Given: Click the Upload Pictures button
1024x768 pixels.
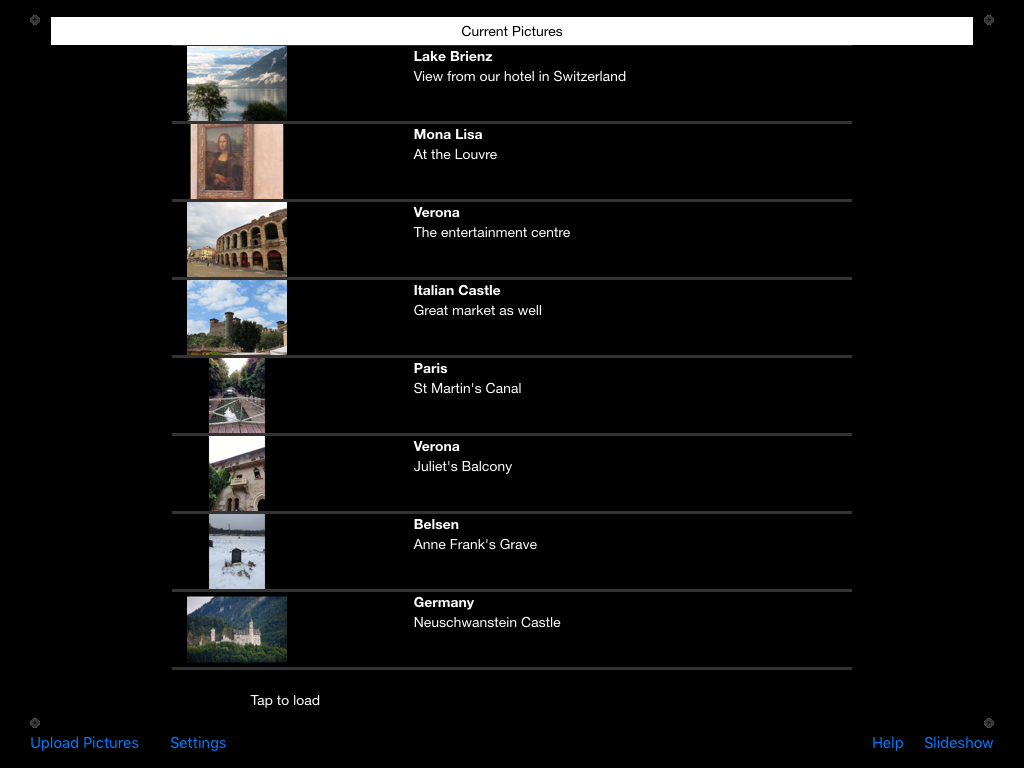Looking at the screenshot, I should [85, 743].
